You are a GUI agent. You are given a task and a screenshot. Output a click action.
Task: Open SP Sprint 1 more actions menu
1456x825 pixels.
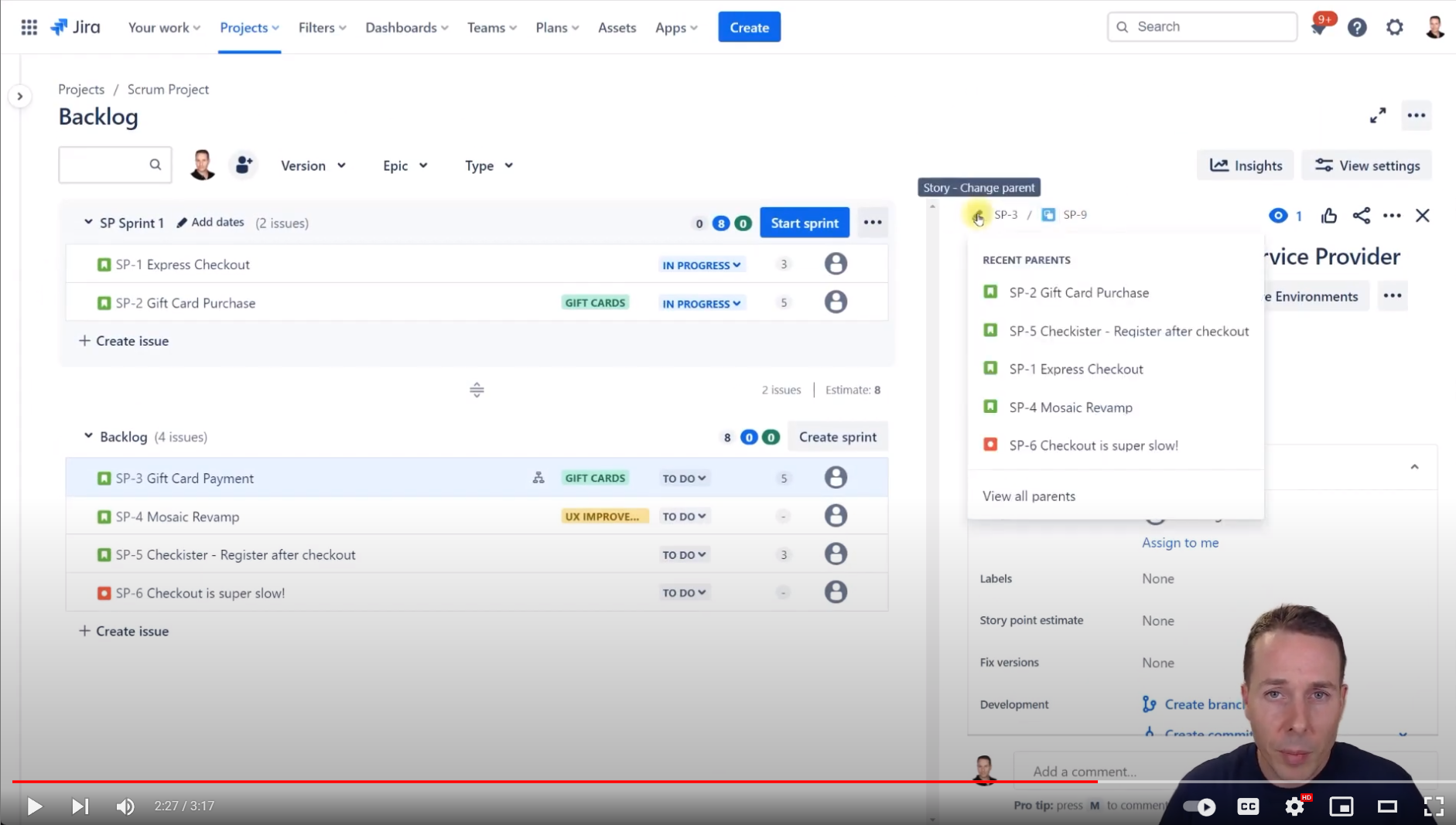pyautogui.click(x=872, y=223)
